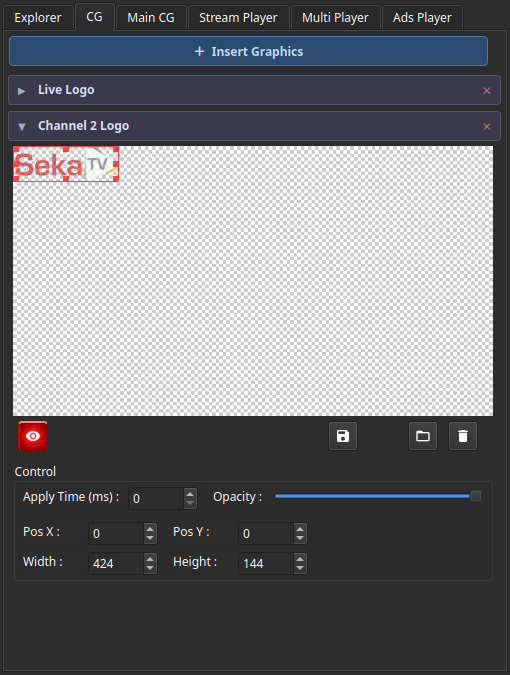Increment Pos X with the up arrow
This screenshot has height=675, width=510.
coord(150,529)
